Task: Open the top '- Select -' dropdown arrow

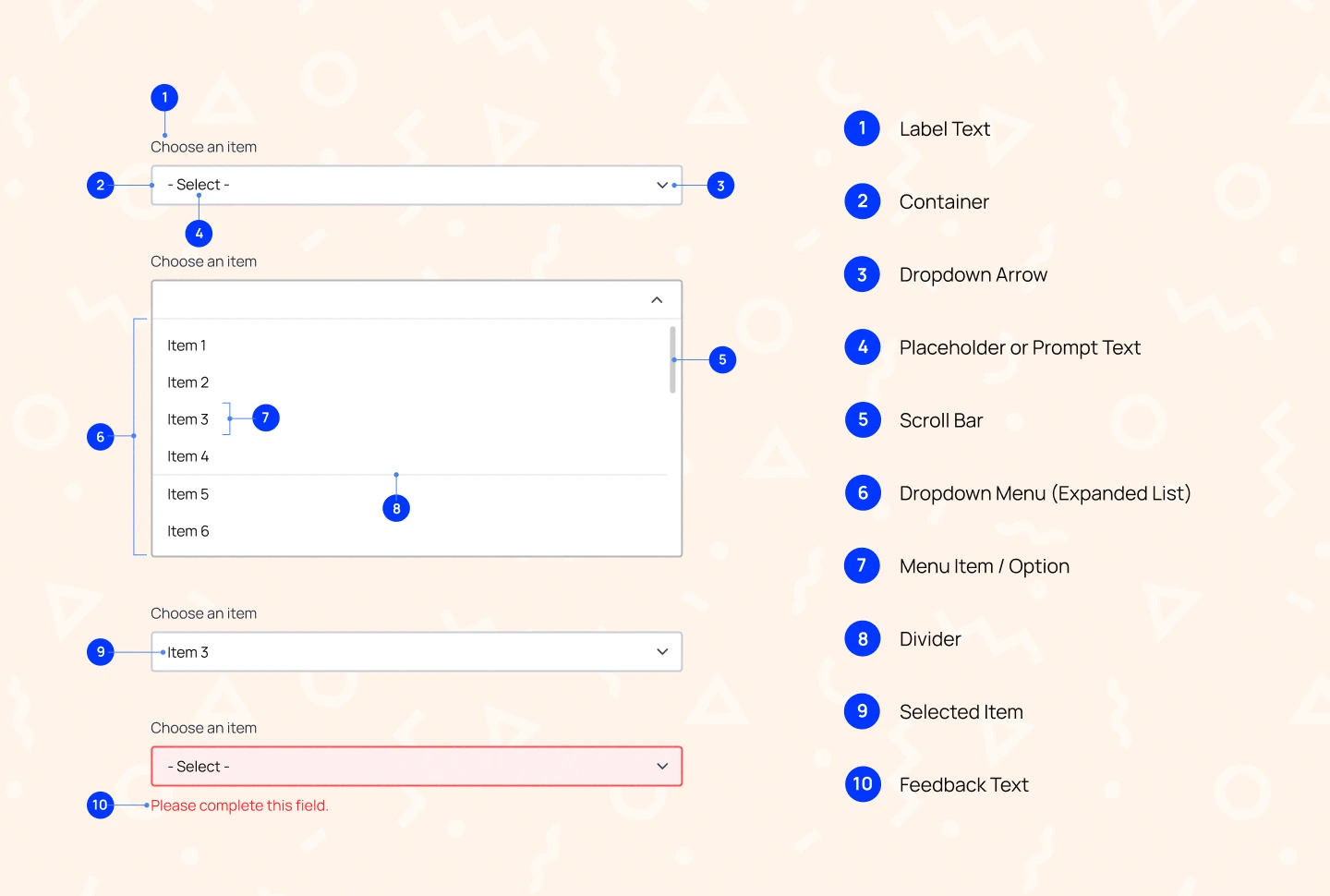Action: click(661, 185)
